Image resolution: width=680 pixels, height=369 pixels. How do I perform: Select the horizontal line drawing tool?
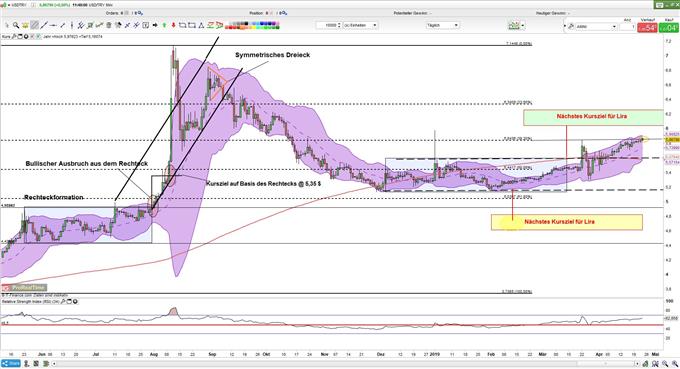[52, 26]
